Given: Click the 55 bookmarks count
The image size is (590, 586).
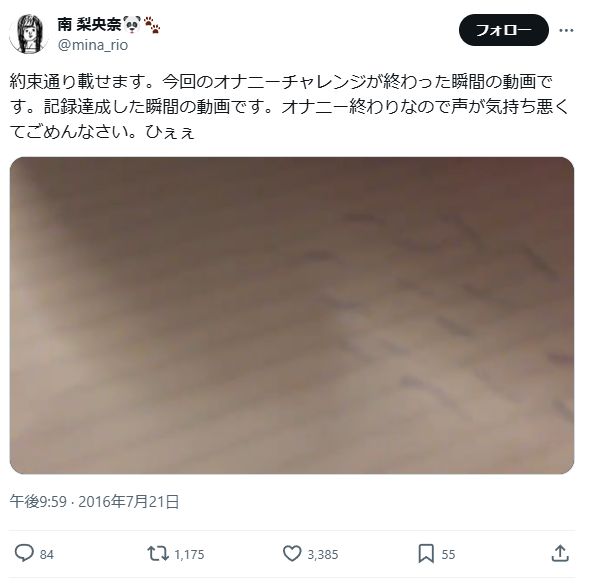Looking at the screenshot, I should tap(448, 554).
